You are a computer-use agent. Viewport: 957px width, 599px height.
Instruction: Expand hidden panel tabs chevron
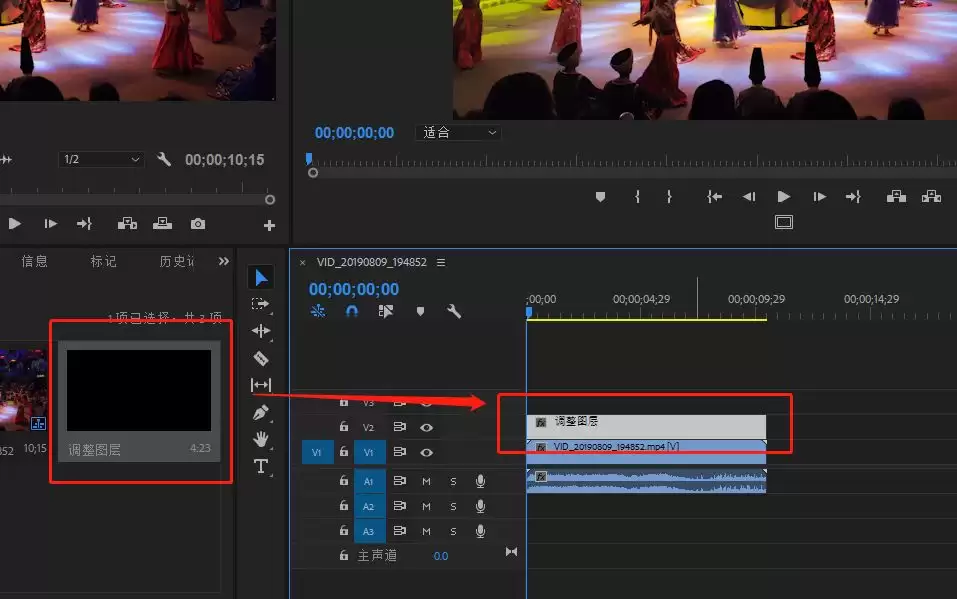tap(224, 261)
